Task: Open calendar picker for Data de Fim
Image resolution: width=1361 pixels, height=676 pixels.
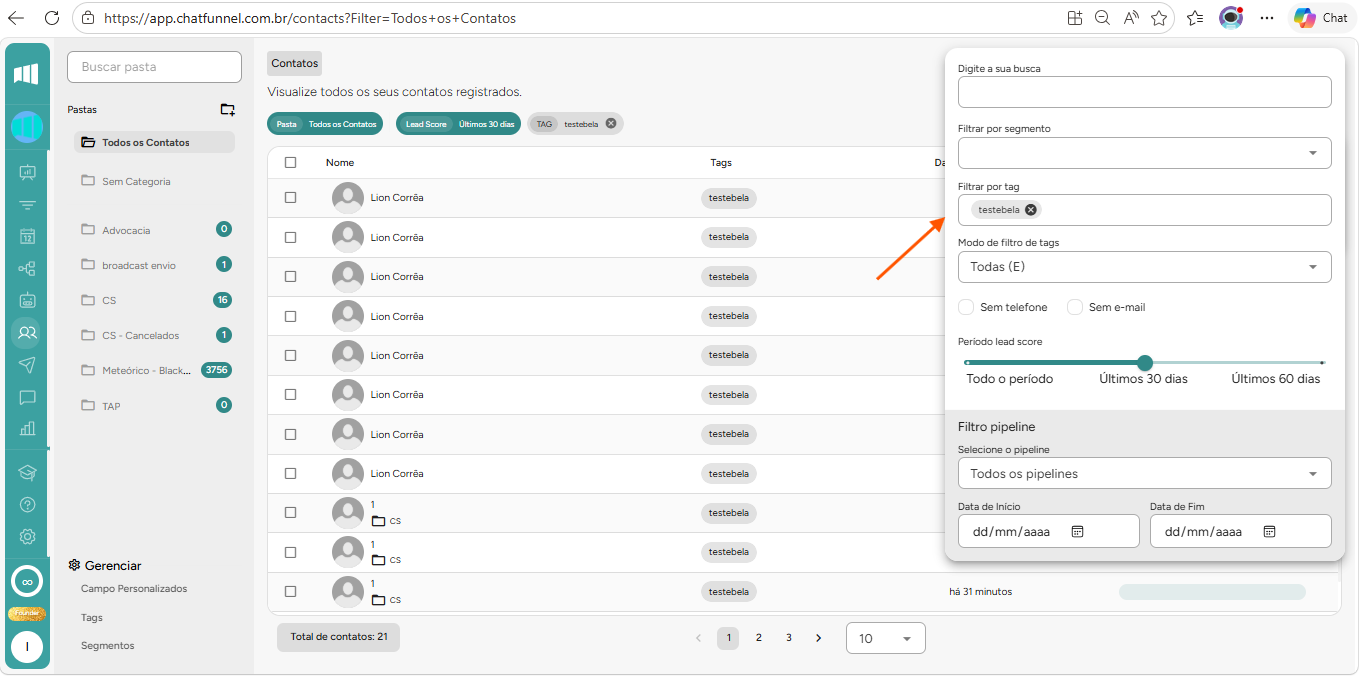Action: click(x=1269, y=532)
